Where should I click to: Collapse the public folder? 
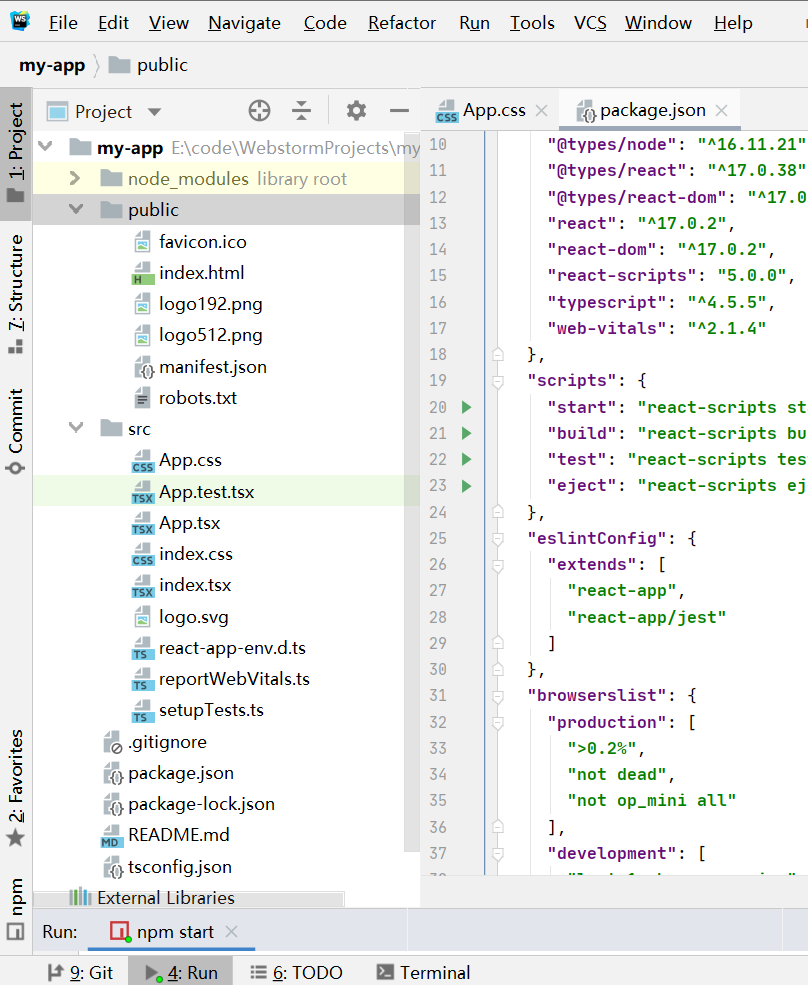click(x=76, y=209)
